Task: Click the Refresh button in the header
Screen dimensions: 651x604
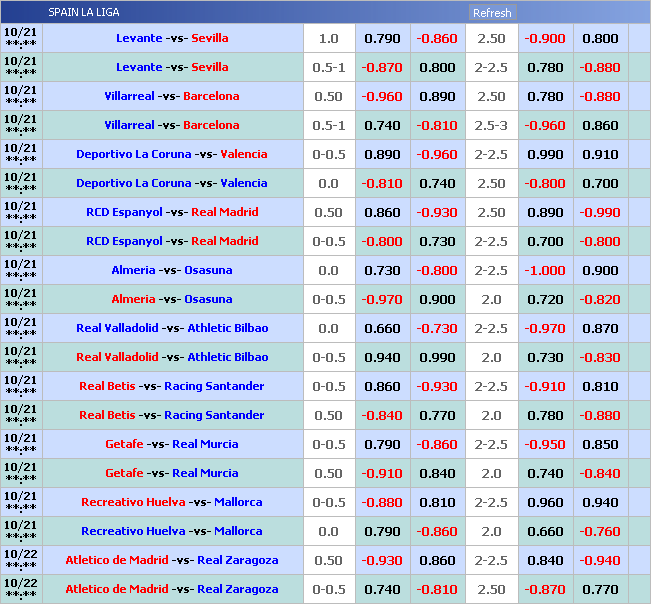Action: click(491, 13)
